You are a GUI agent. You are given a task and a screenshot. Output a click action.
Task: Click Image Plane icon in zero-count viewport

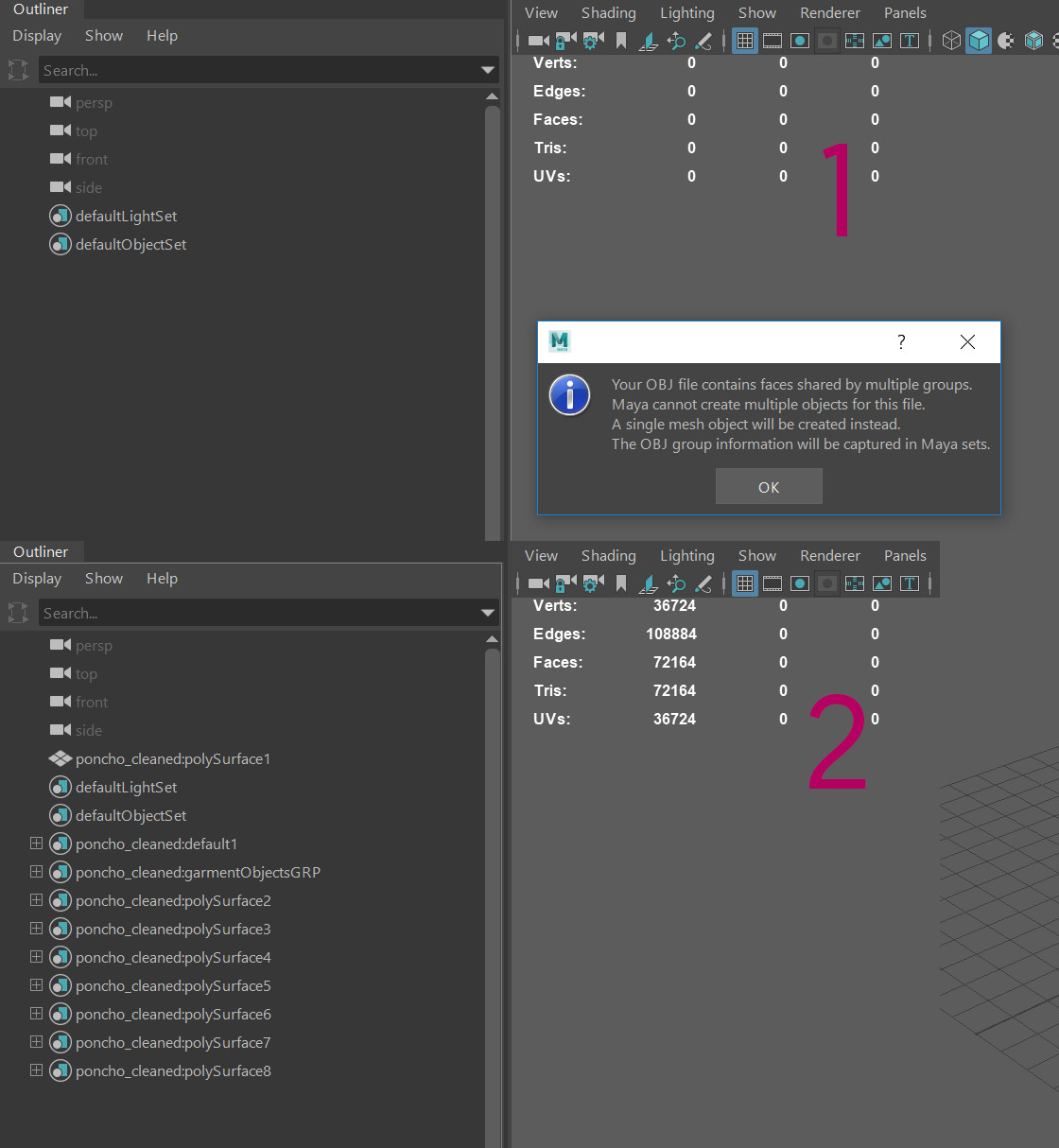click(649, 41)
